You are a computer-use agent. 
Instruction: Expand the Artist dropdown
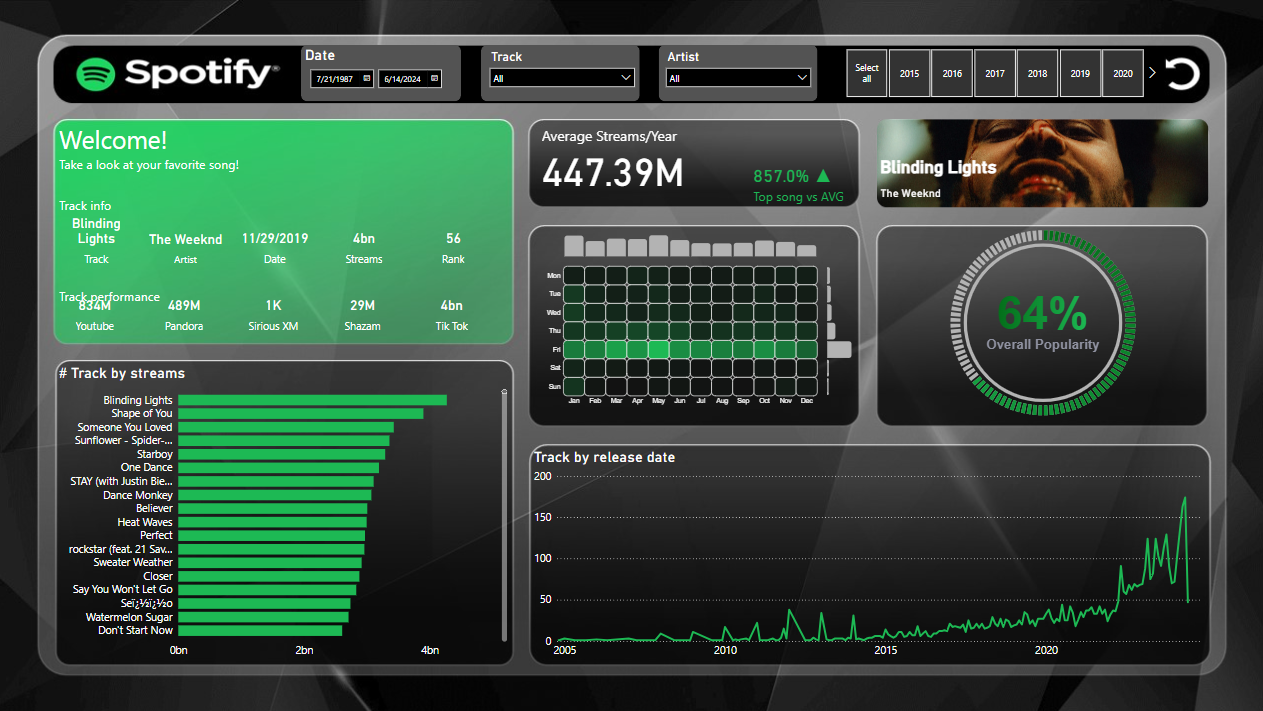[802, 78]
